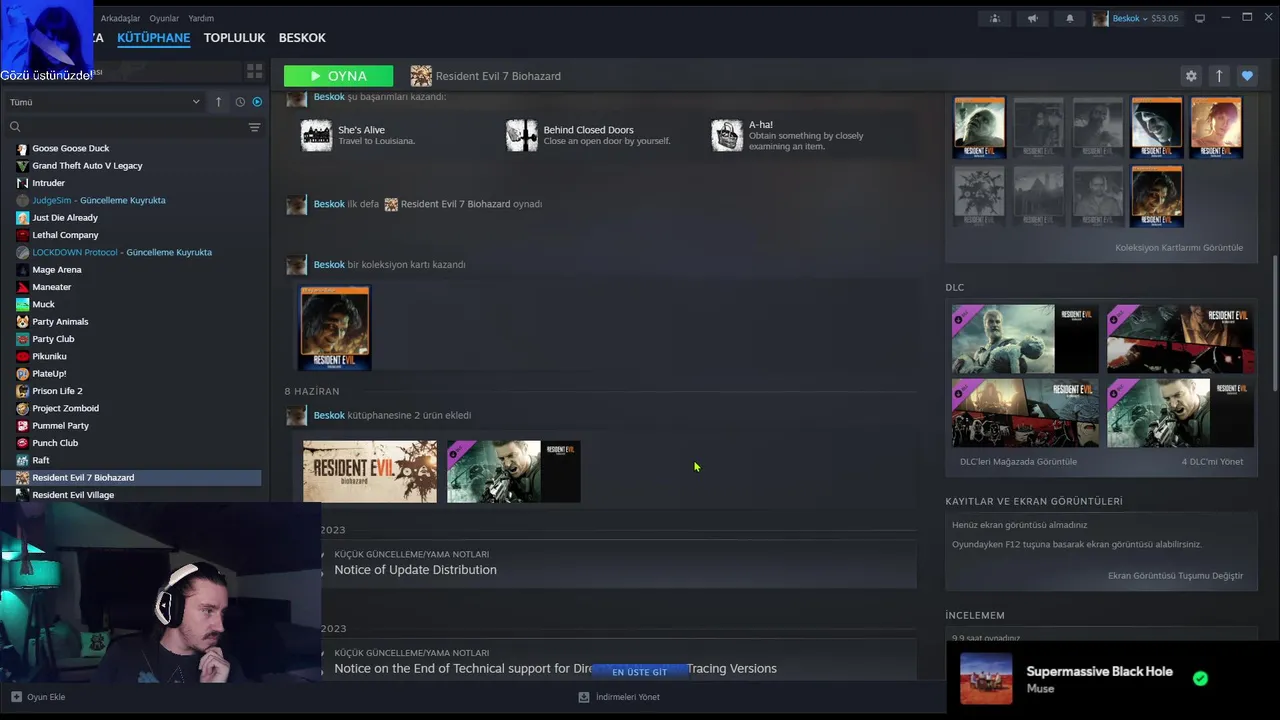This screenshot has width=1280, height=720.
Task: Open İndirmeleri Yönet downloads manager
Action: [x=619, y=697]
